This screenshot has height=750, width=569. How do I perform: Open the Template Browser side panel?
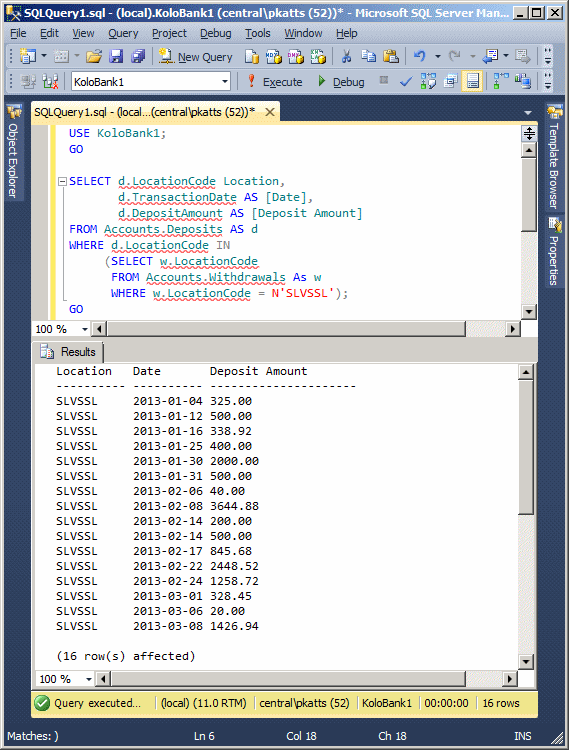click(x=554, y=156)
